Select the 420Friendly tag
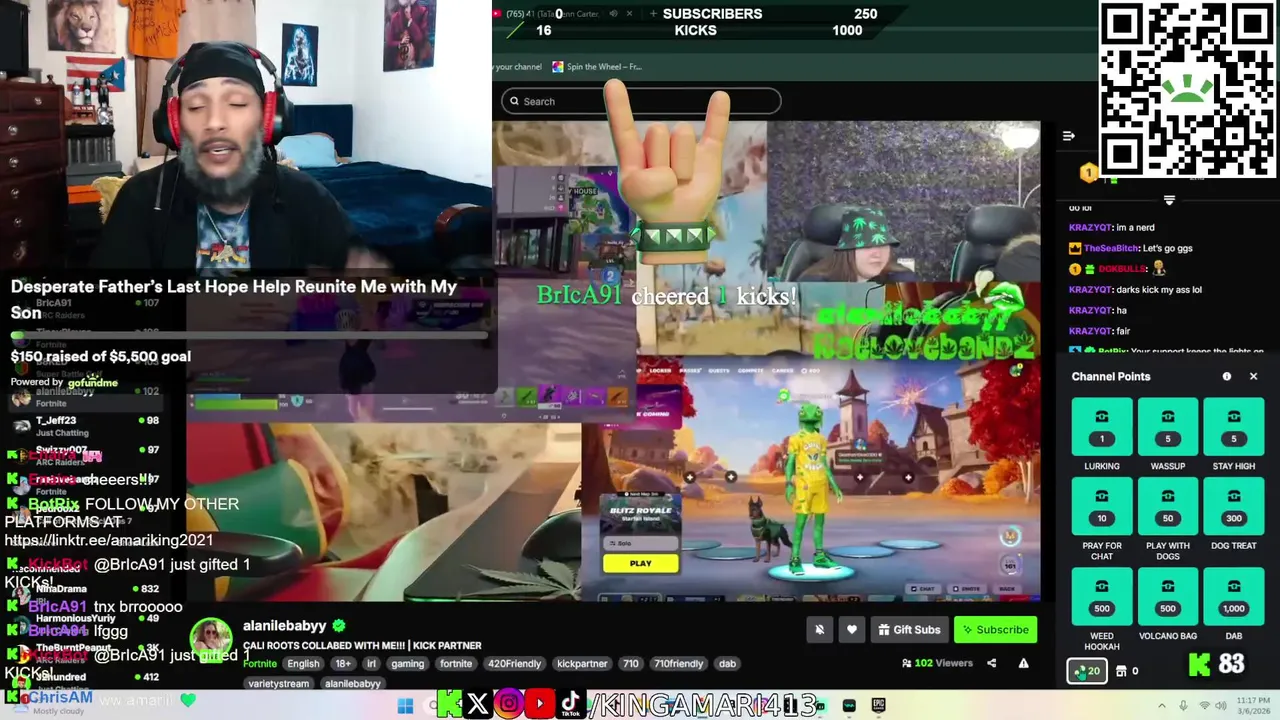This screenshot has height=720, width=1280. [514, 663]
